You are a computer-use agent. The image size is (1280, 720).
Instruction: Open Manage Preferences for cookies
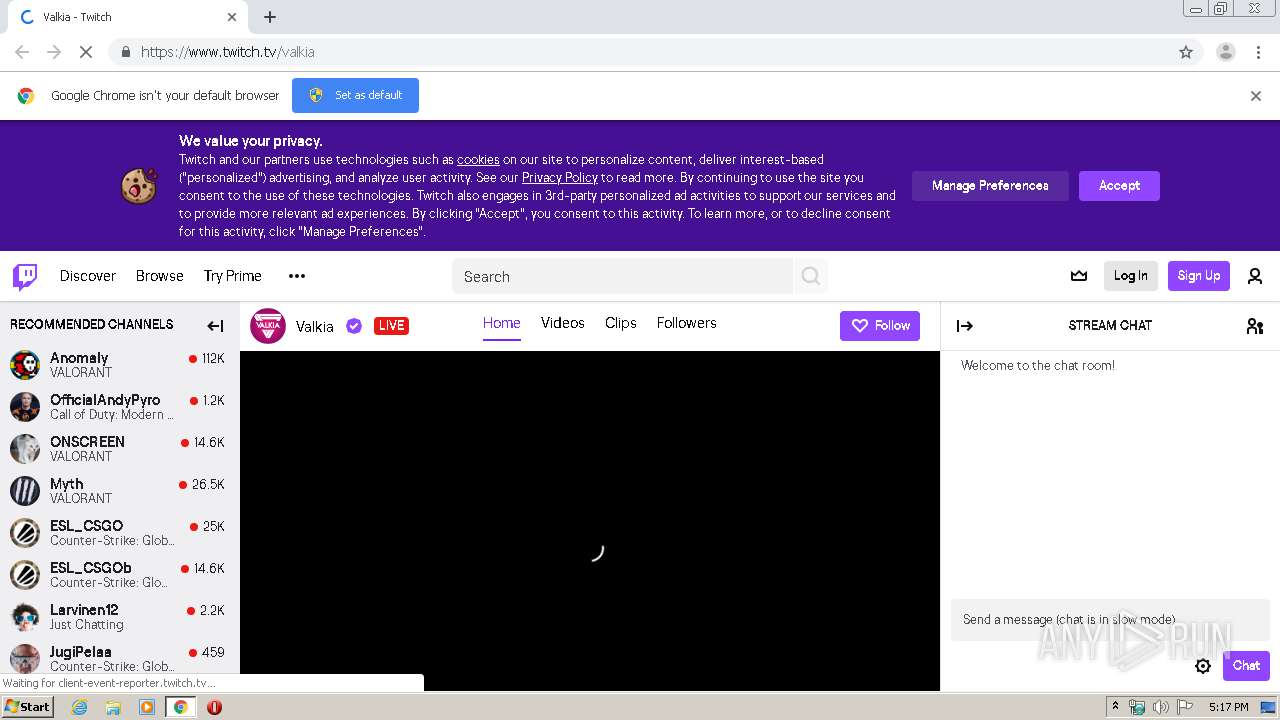click(x=990, y=186)
